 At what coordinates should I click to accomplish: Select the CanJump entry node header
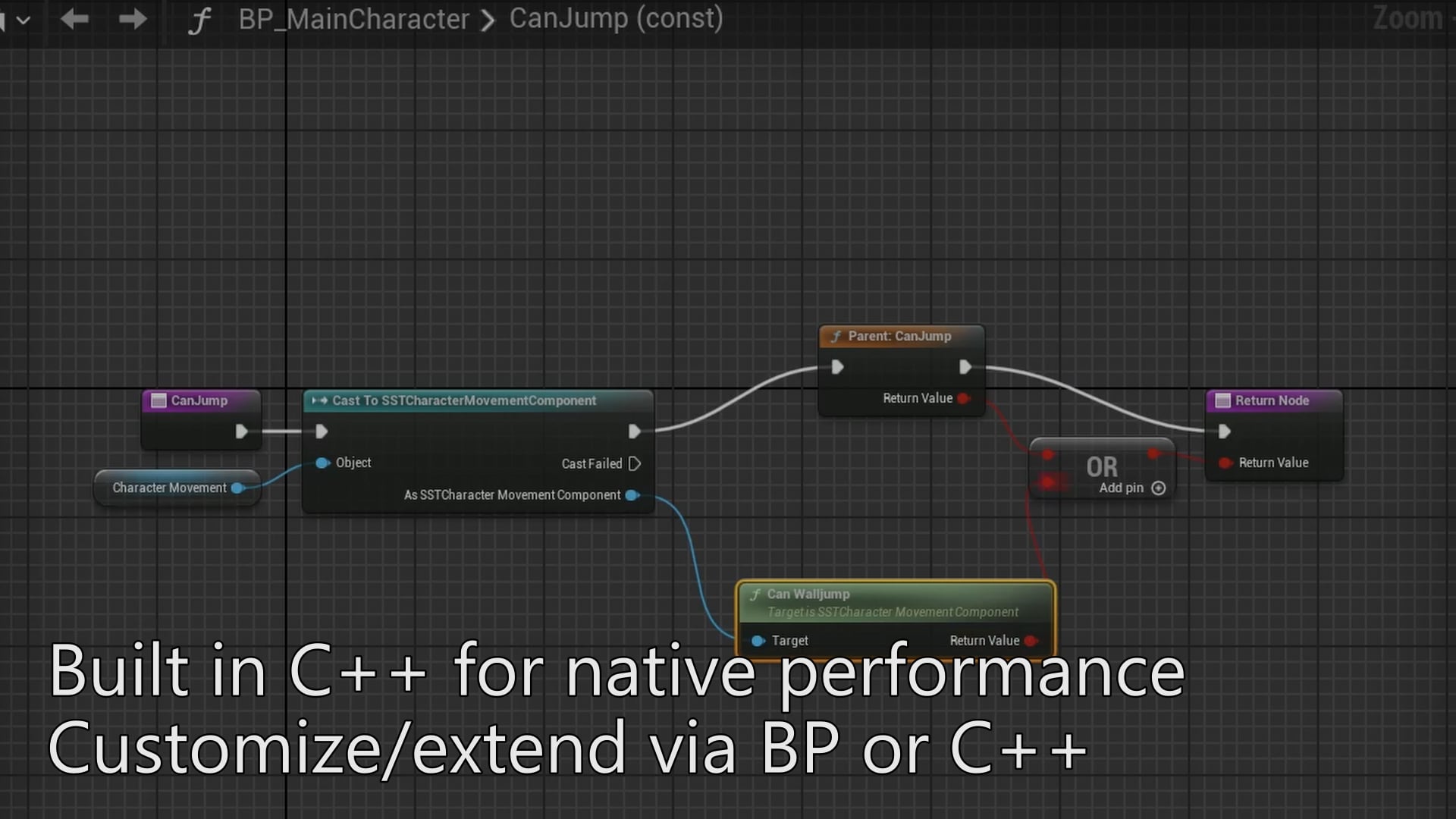[199, 400]
